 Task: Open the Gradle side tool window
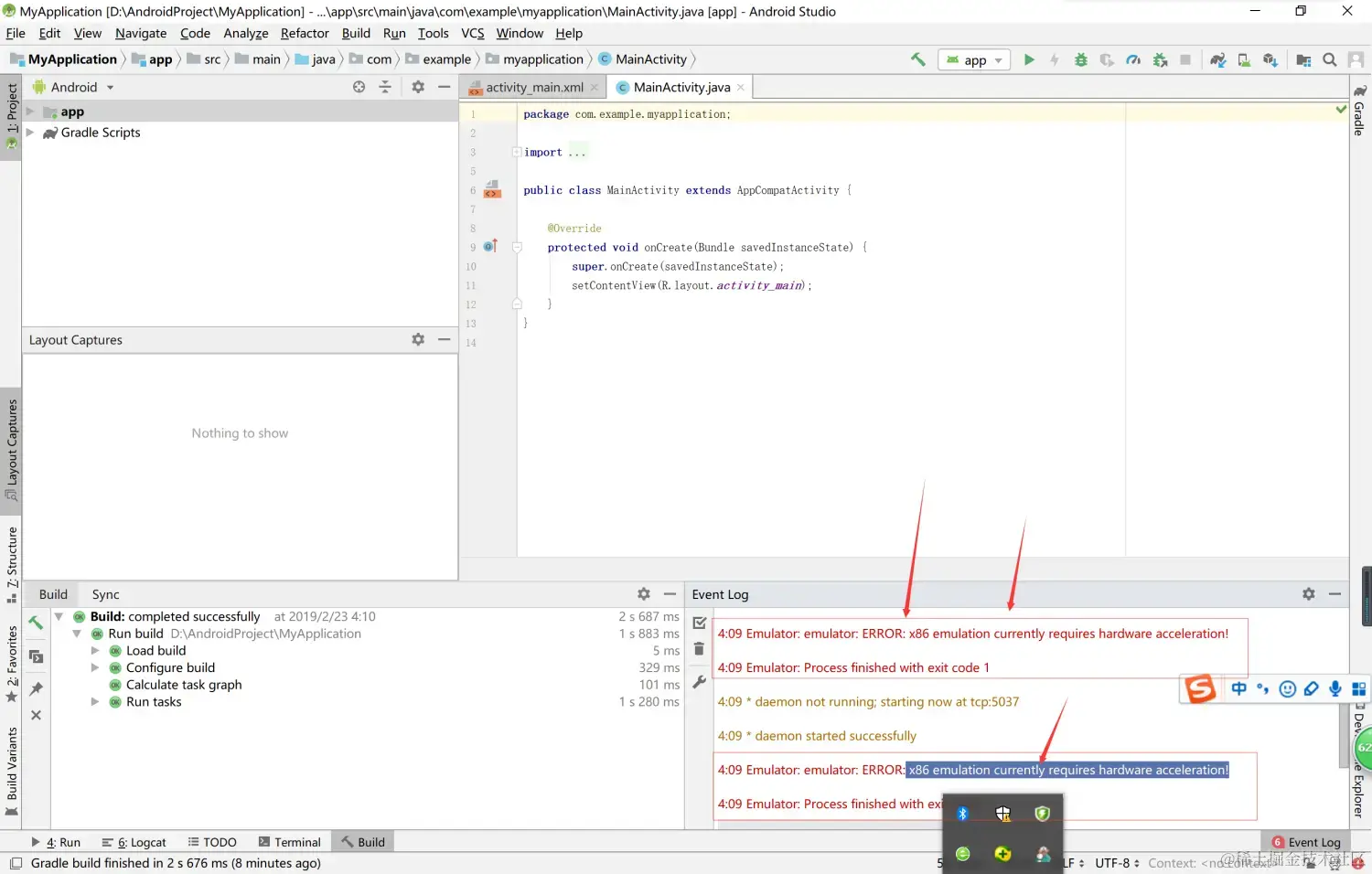[1360, 111]
